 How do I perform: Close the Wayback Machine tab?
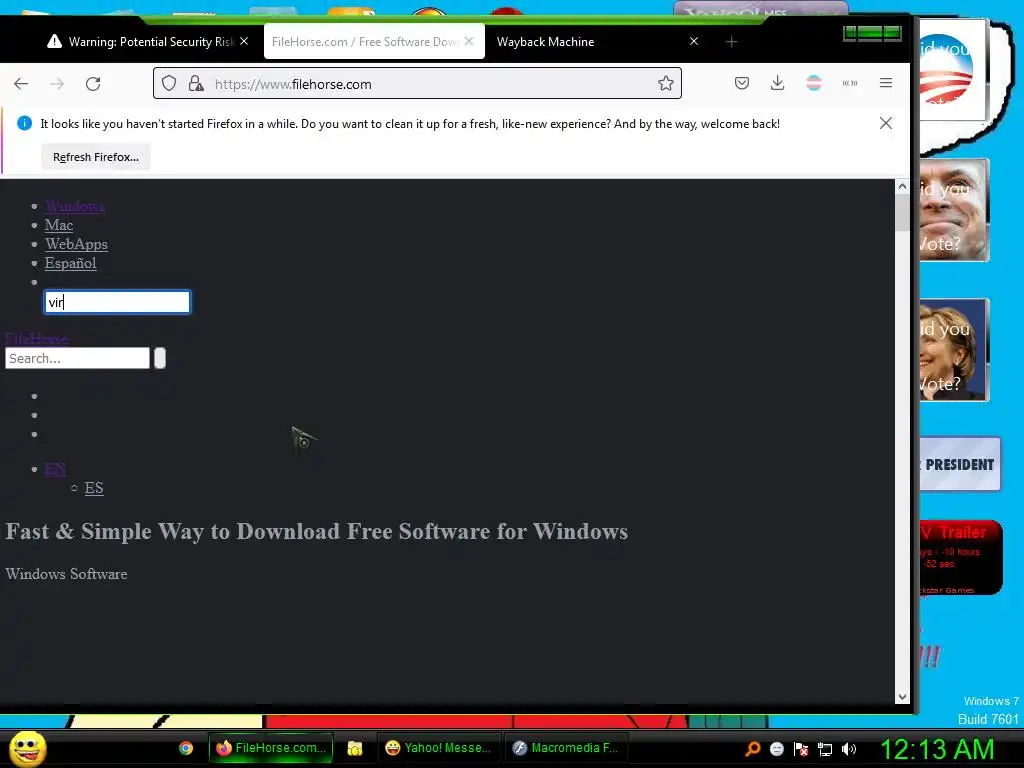(694, 41)
